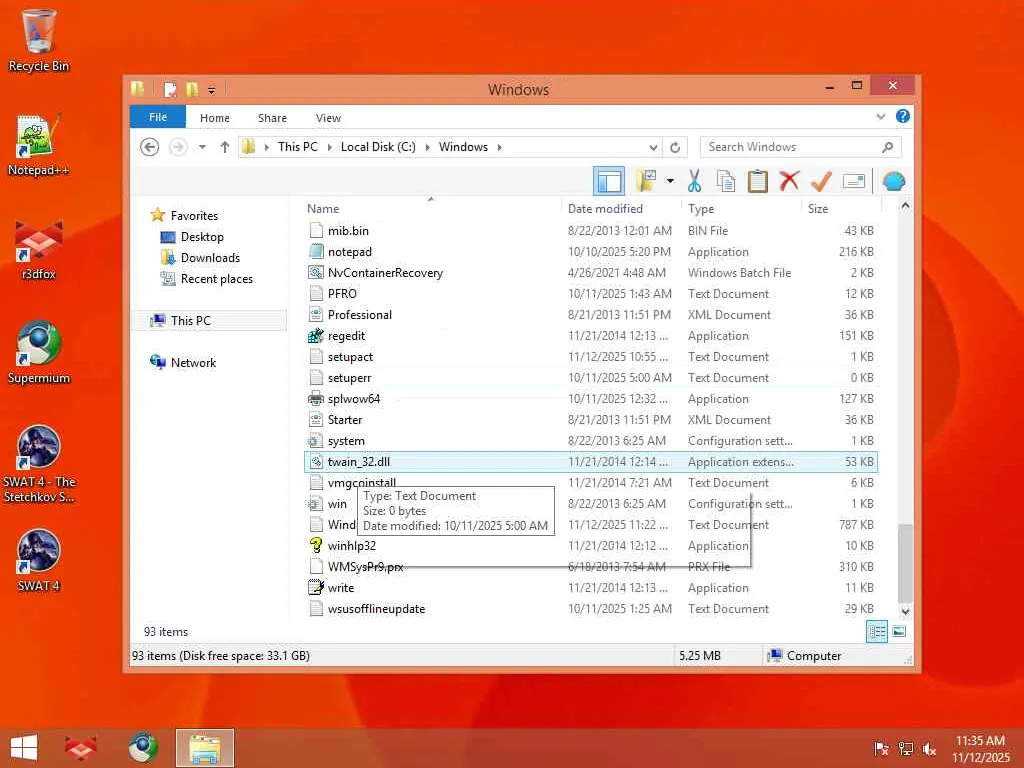This screenshot has width=1024, height=768.
Task: Open recent locations dropdown arrow
Action: click(x=202, y=147)
